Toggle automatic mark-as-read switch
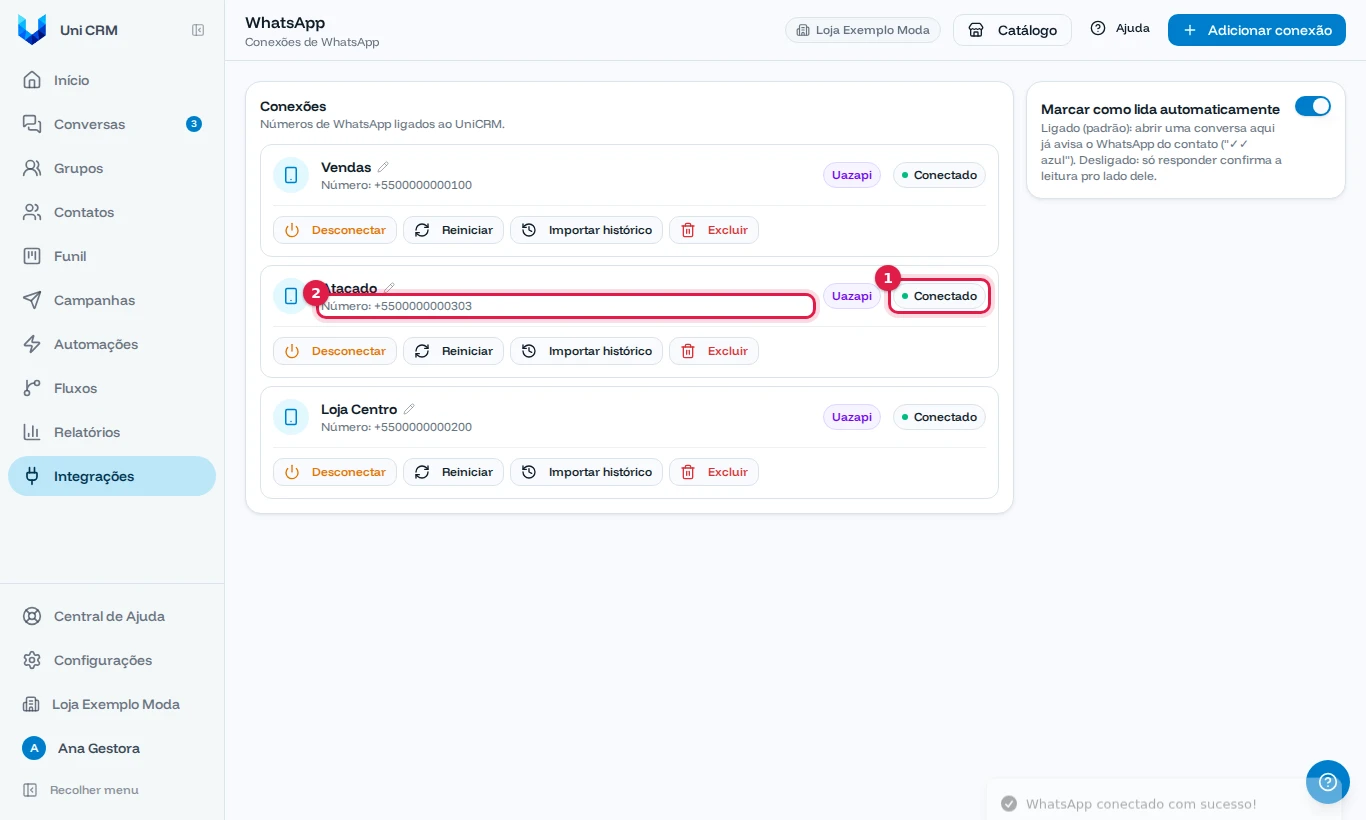The width and height of the screenshot is (1366, 820). (x=1313, y=106)
